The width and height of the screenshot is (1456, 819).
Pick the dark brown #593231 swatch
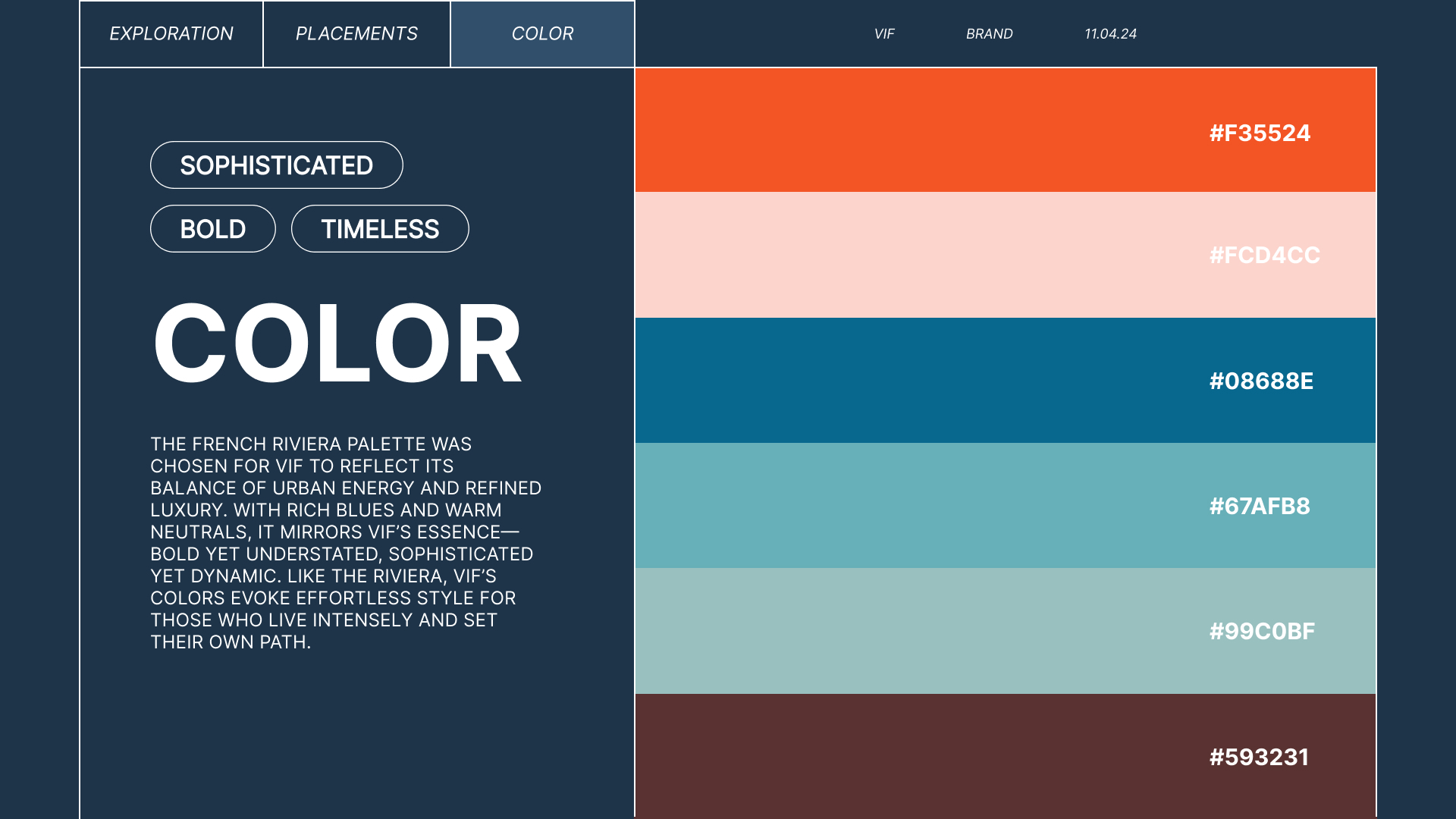coord(910,756)
